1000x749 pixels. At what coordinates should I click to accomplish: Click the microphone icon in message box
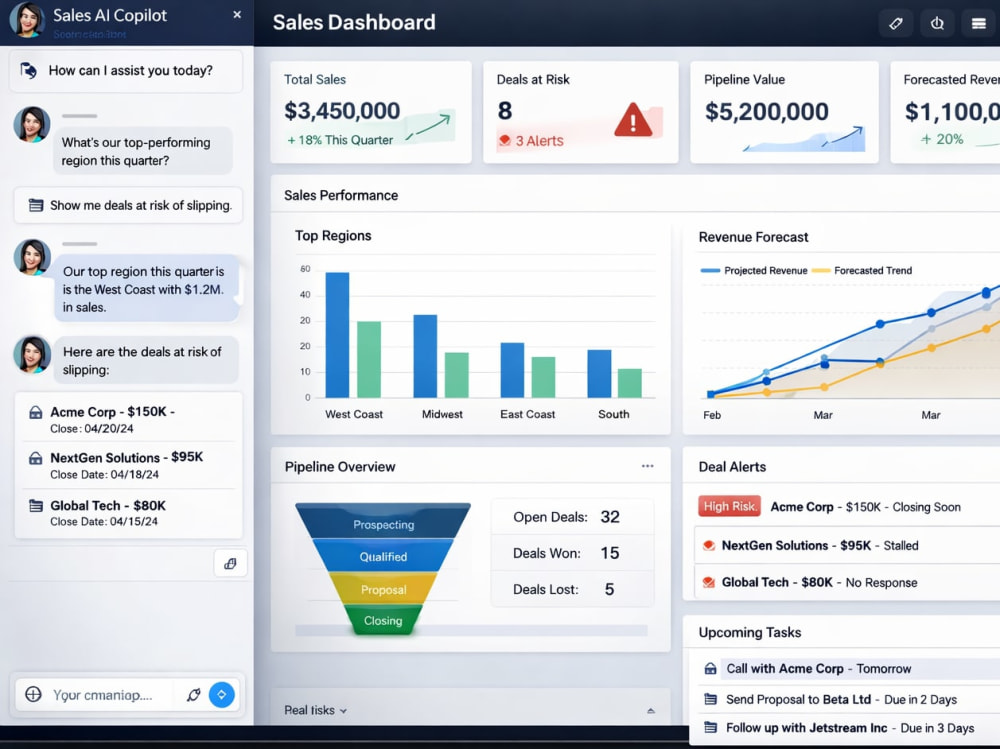pyautogui.click(x=194, y=695)
